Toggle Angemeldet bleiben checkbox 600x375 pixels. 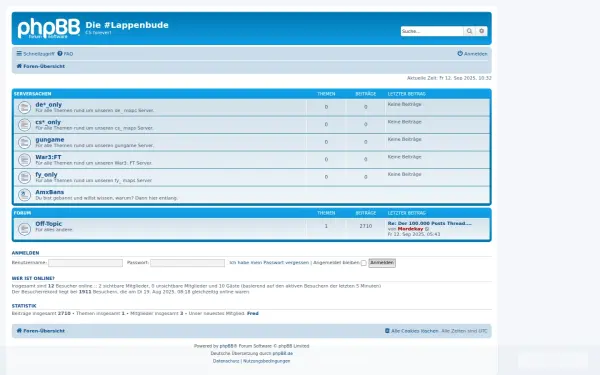tap(364, 263)
